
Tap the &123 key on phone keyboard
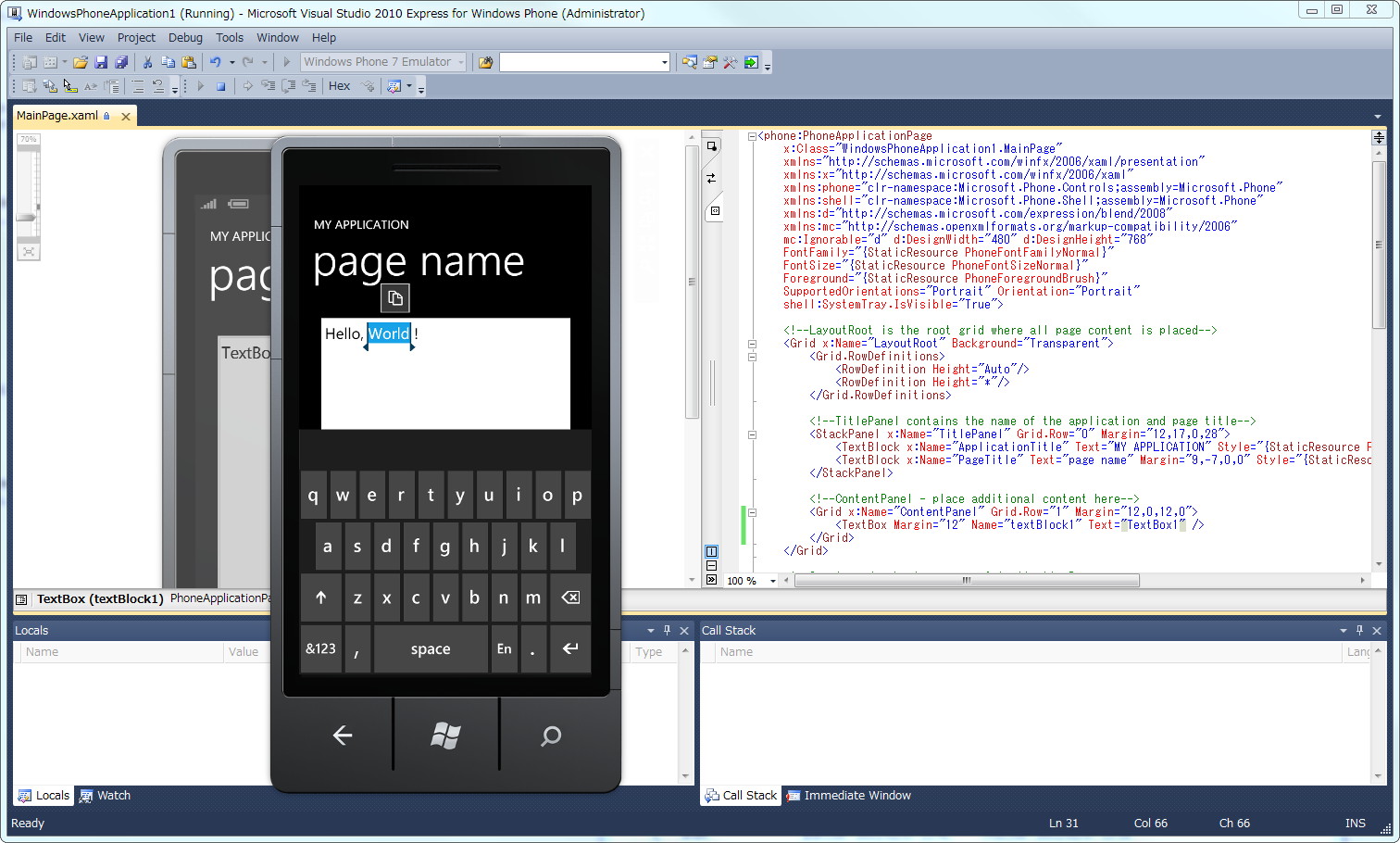coord(321,649)
